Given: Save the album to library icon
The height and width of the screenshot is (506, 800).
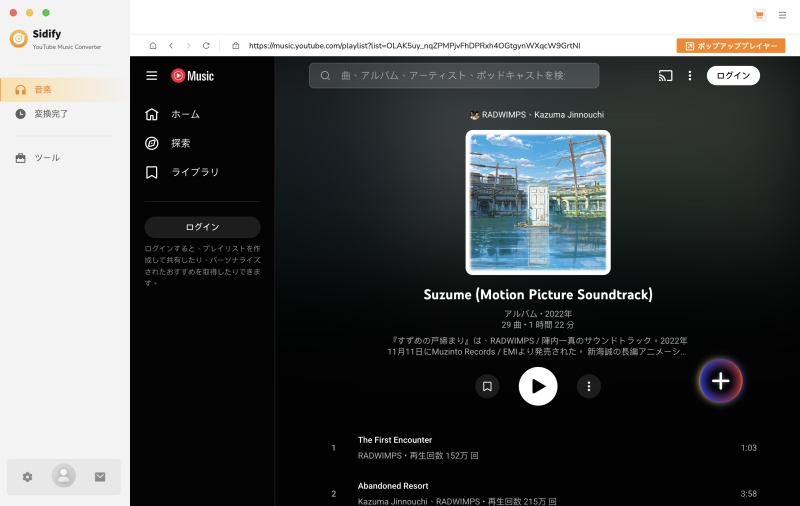Looking at the screenshot, I should (487, 386).
